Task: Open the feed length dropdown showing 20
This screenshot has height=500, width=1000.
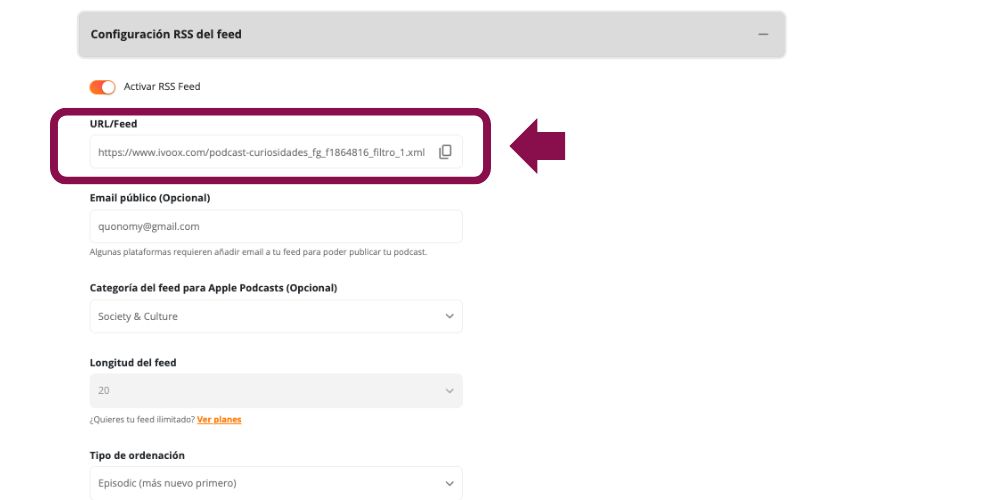Action: (270, 390)
